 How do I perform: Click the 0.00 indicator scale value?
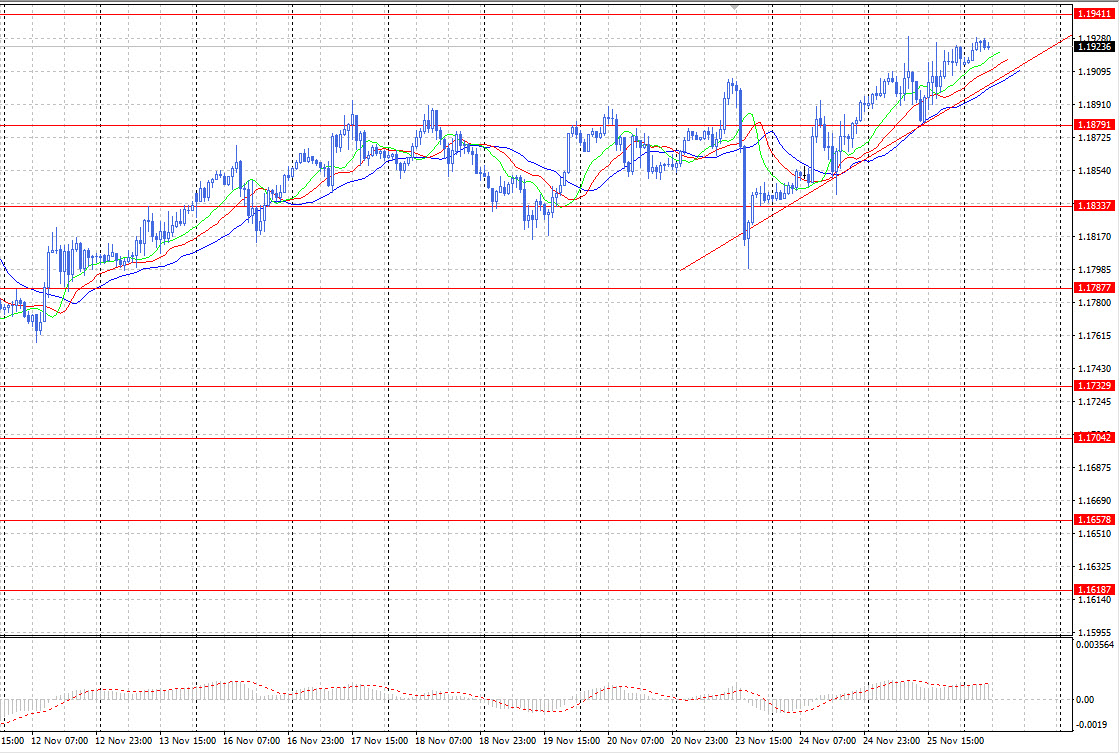pyautogui.click(x=1084, y=700)
